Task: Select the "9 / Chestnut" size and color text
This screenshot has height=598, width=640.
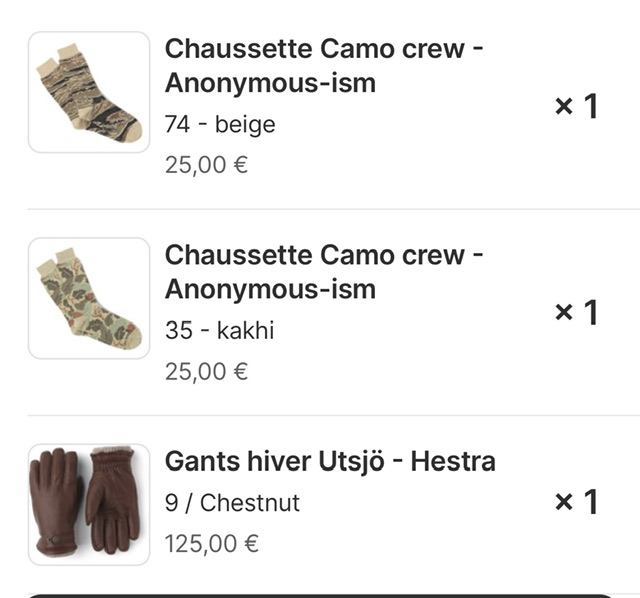Action: point(232,503)
